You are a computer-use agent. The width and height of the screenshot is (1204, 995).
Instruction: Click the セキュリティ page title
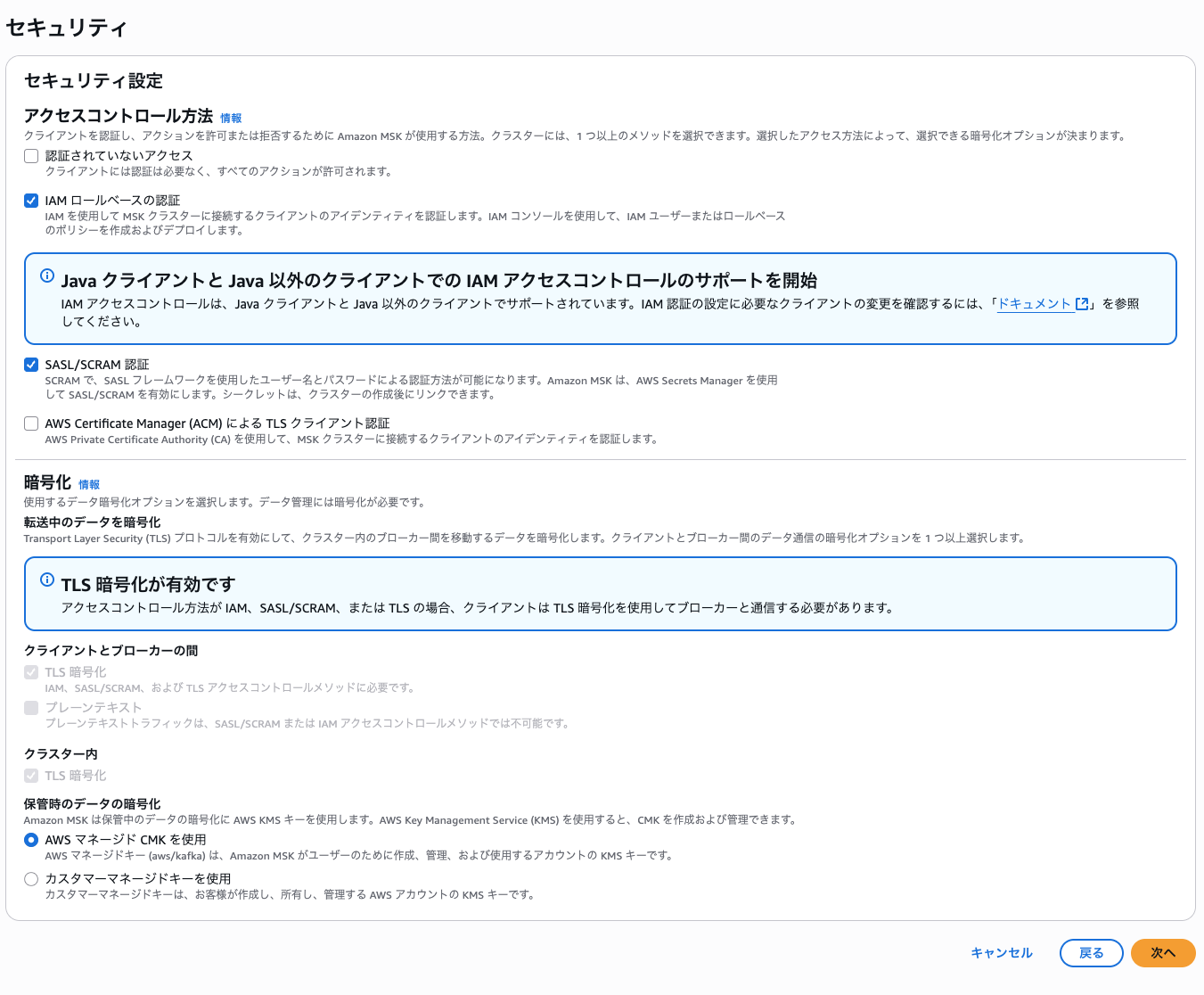tap(67, 28)
